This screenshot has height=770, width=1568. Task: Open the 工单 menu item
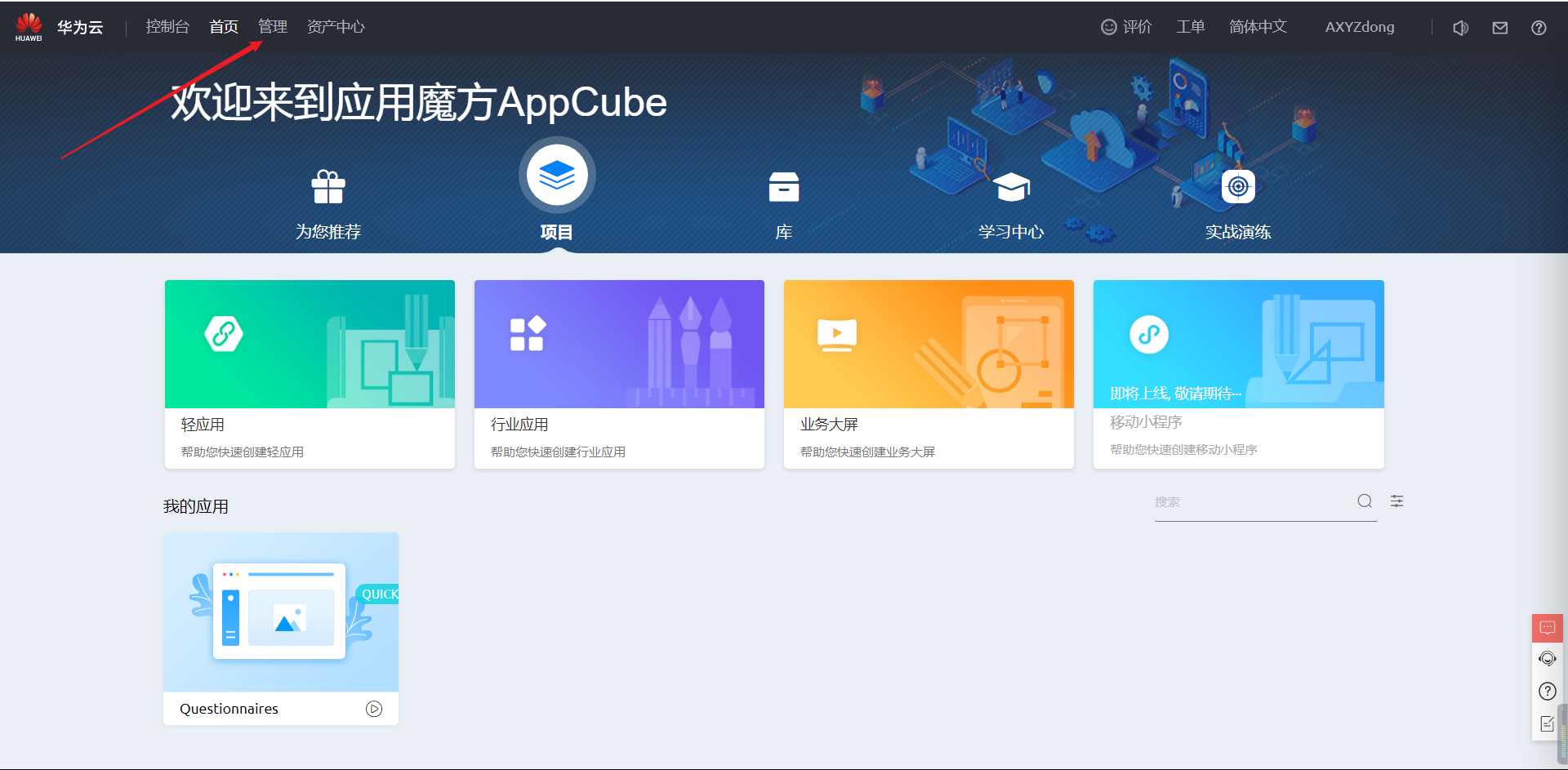1191,27
